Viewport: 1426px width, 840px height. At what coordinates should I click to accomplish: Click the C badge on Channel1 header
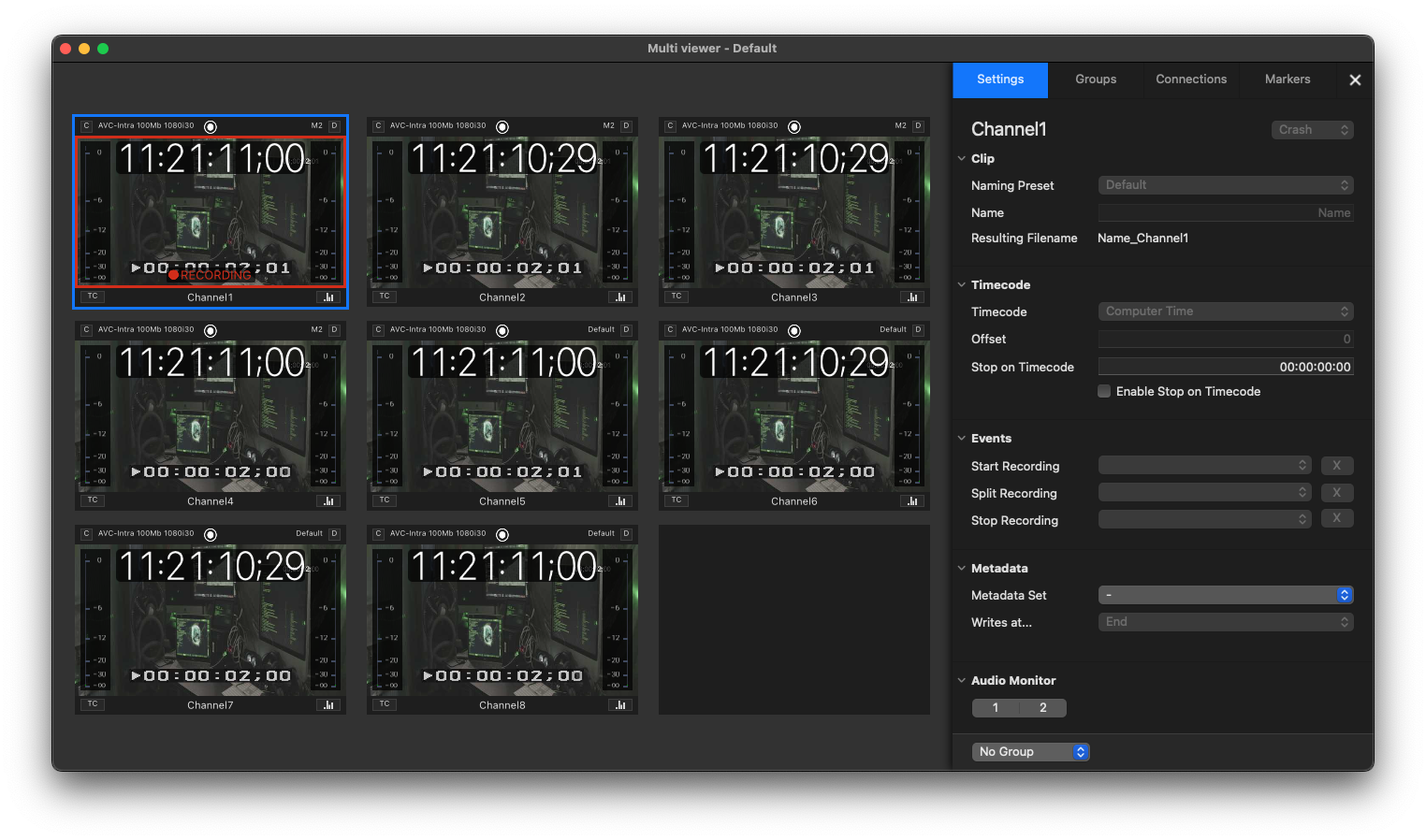[x=87, y=125]
